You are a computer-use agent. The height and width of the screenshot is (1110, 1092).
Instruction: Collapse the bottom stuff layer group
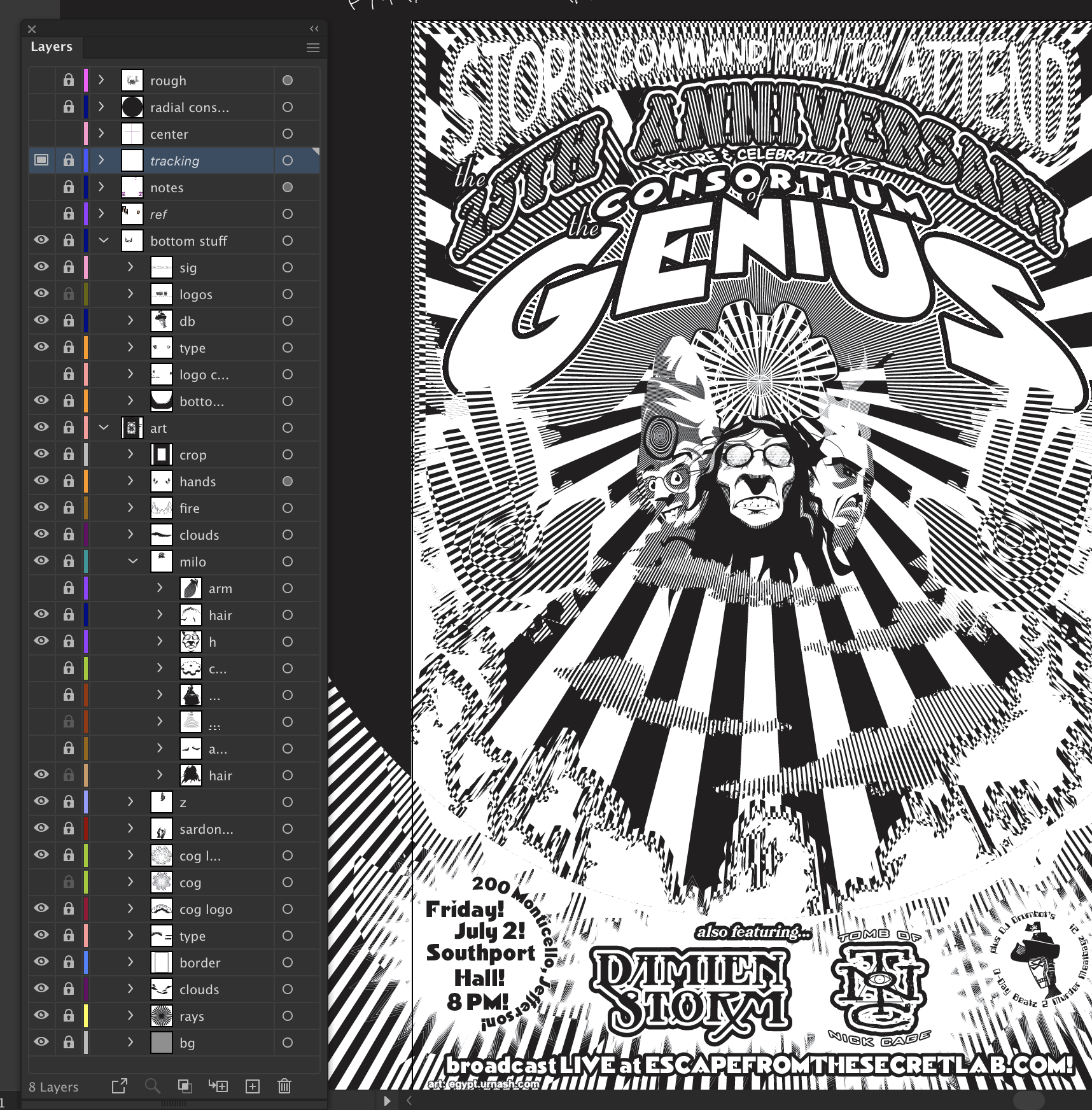(x=104, y=241)
